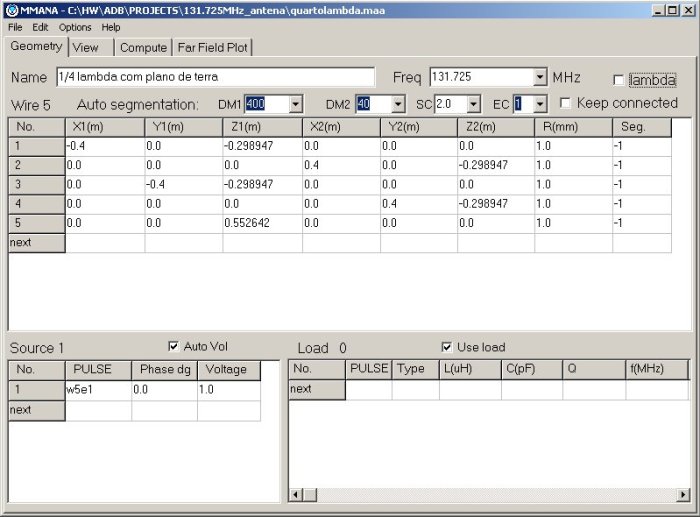Image resolution: width=700 pixels, height=517 pixels.
Task: Expand the Freq dropdown arrow
Action: point(540,77)
